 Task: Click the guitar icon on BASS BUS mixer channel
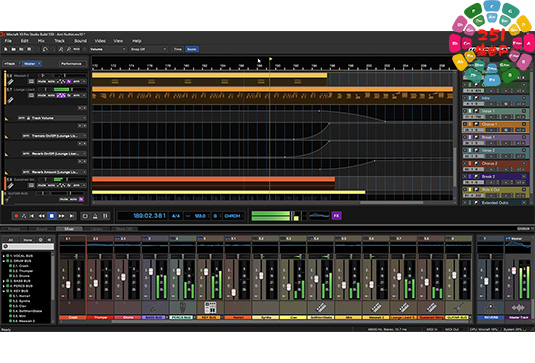155,307
